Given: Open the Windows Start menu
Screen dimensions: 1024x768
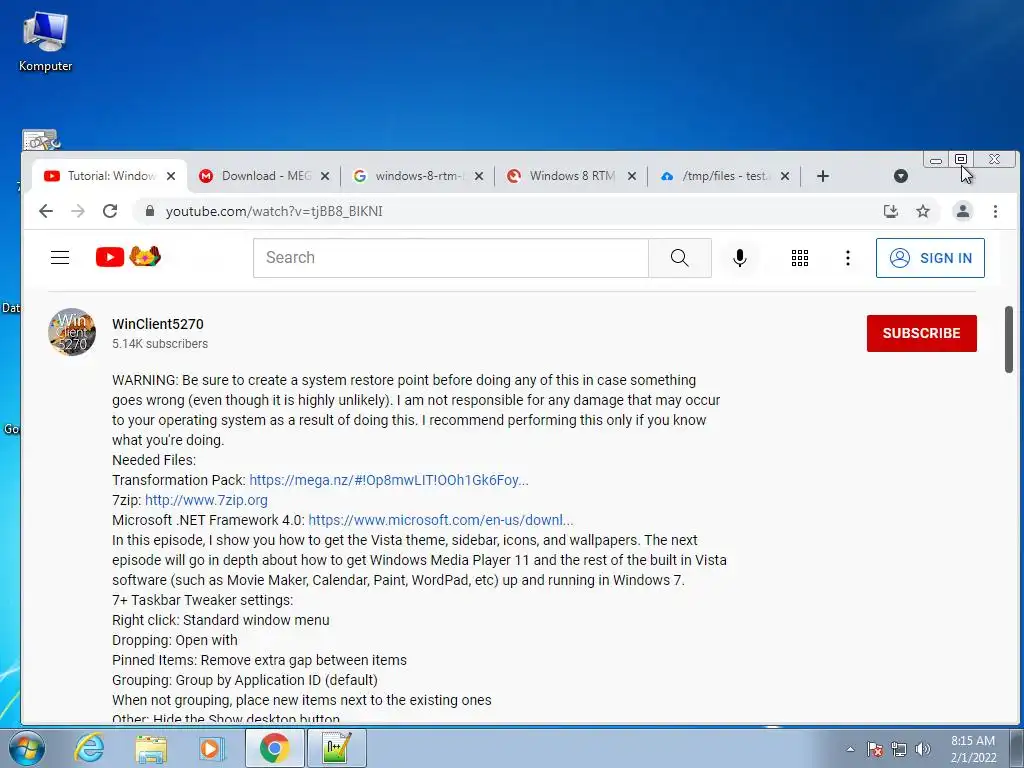Looking at the screenshot, I should click(26, 748).
